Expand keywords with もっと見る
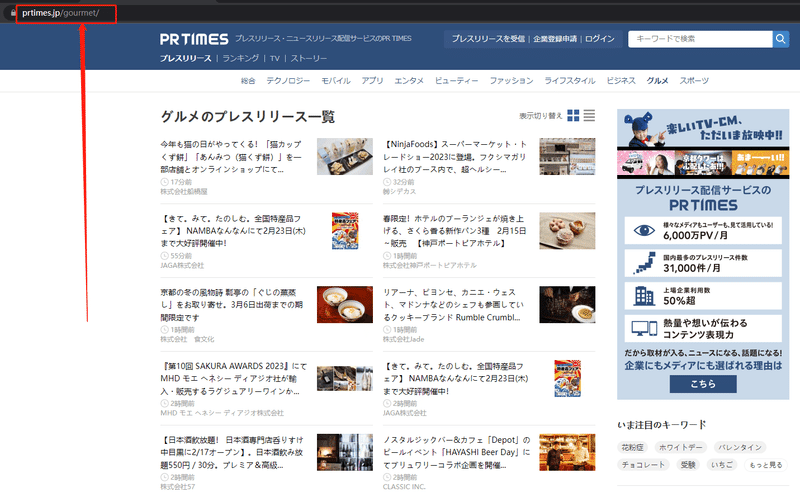Viewport: 800px width, 497px height. click(x=765, y=464)
